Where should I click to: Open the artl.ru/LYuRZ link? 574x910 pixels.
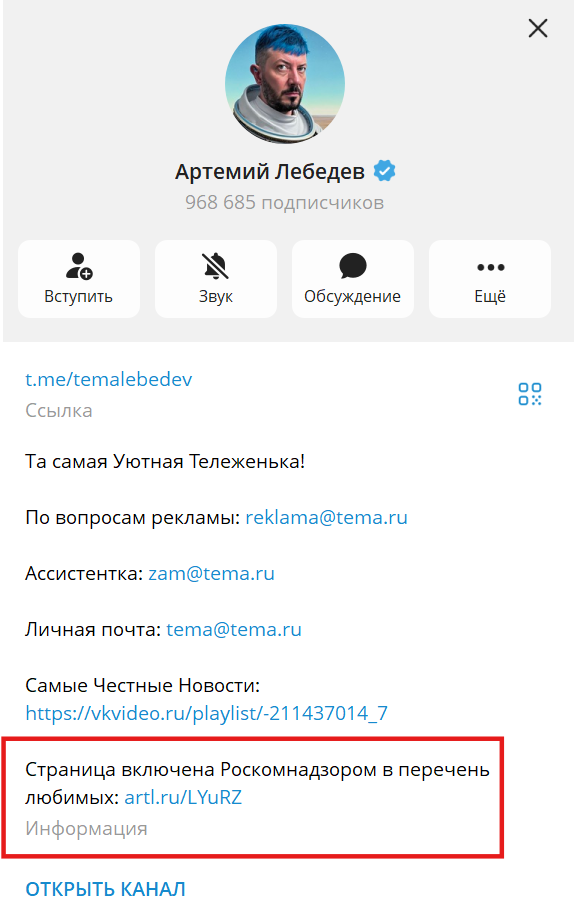[x=183, y=797]
